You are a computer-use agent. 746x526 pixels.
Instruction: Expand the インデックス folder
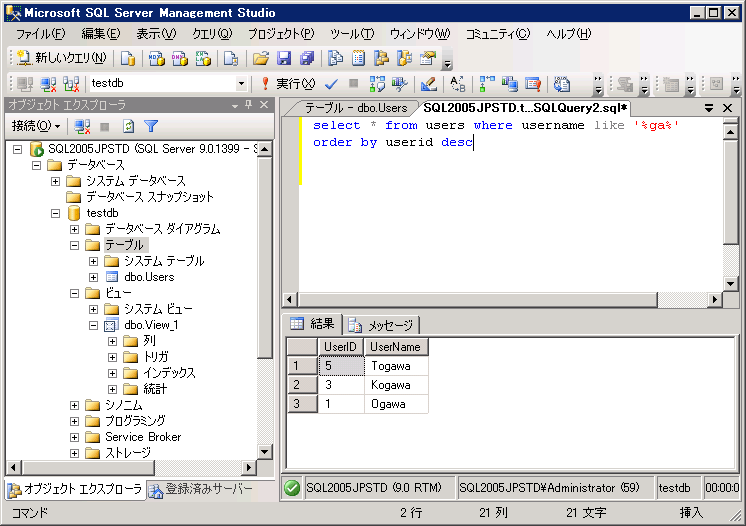113,373
